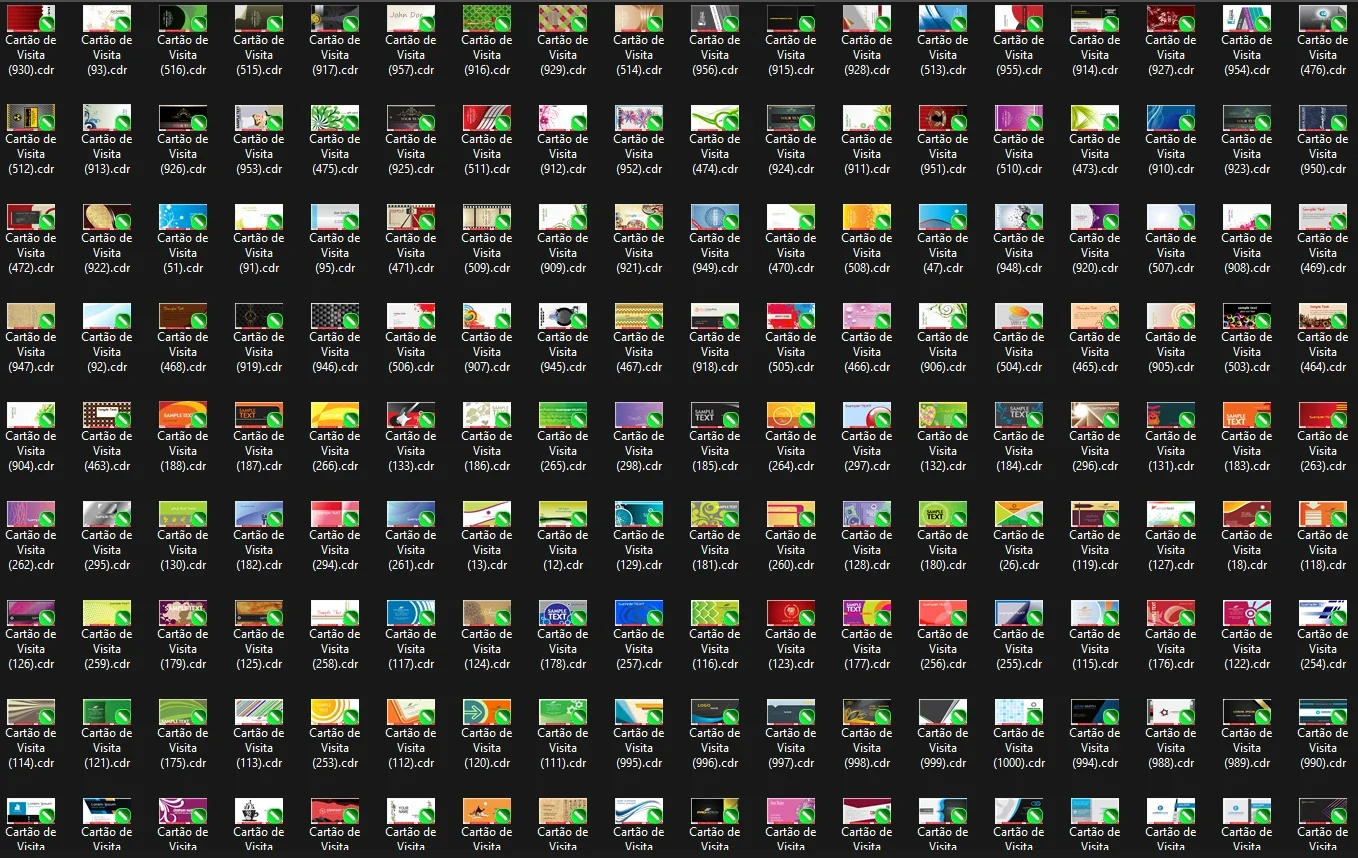Select the Cartão de Visita (296).cdr thumbnail
The width and height of the screenshot is (1358, 858).
[1095, 414]
